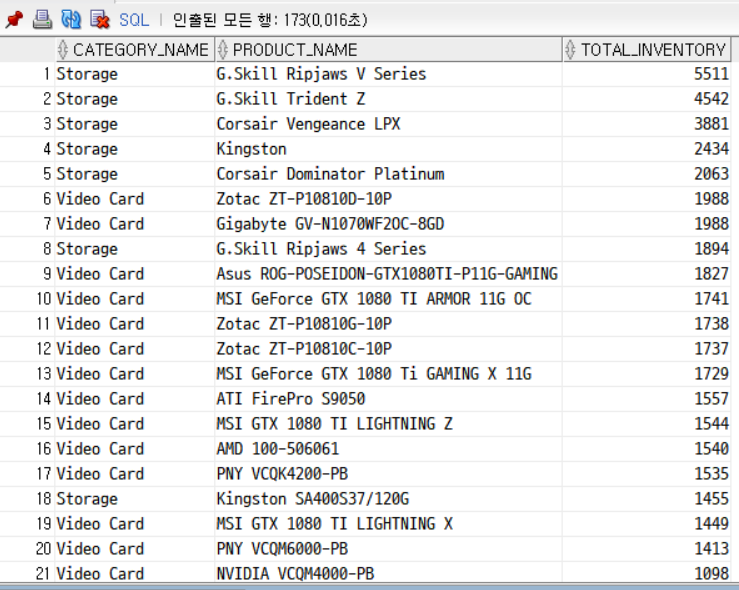Select the Zotac ZT-P10810C-10P cell
739x590 pixels.
click(388, 349)
